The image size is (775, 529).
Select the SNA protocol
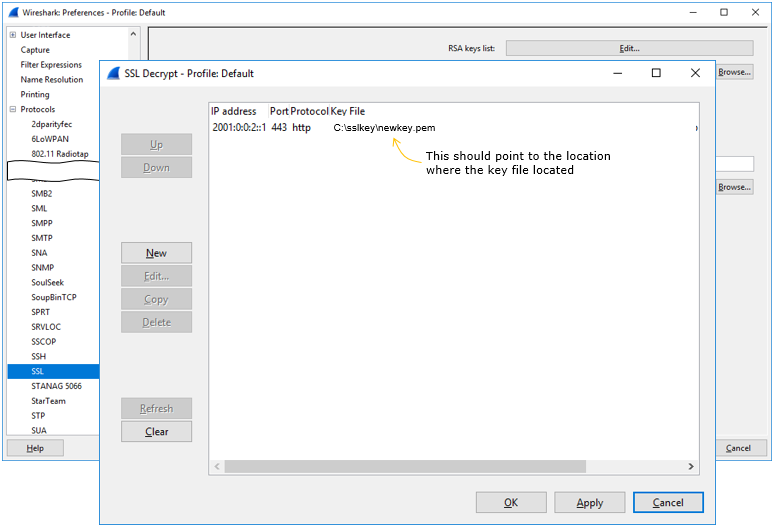[x=39, y=253]
